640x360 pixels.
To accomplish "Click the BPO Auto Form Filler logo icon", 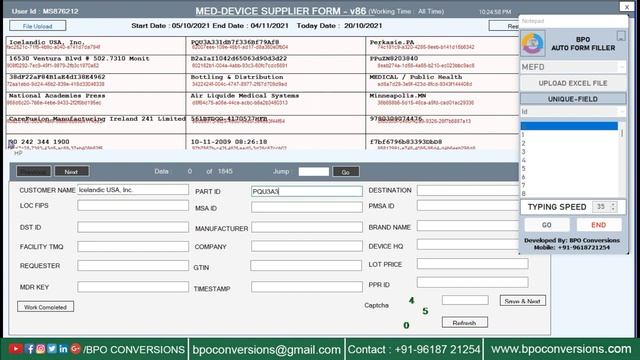I will pyautogui.click(x=533, y=43).
